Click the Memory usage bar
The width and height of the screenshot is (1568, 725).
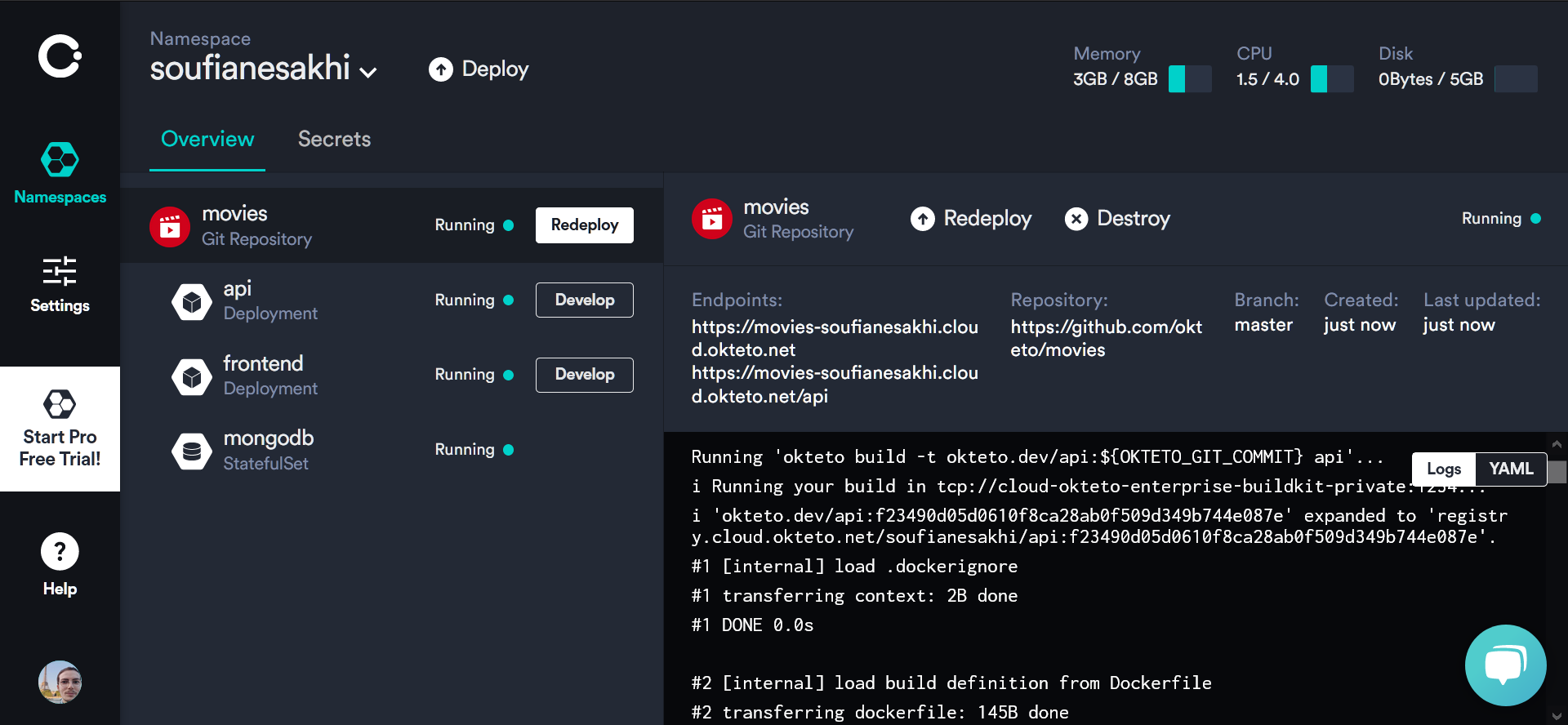1189,79
